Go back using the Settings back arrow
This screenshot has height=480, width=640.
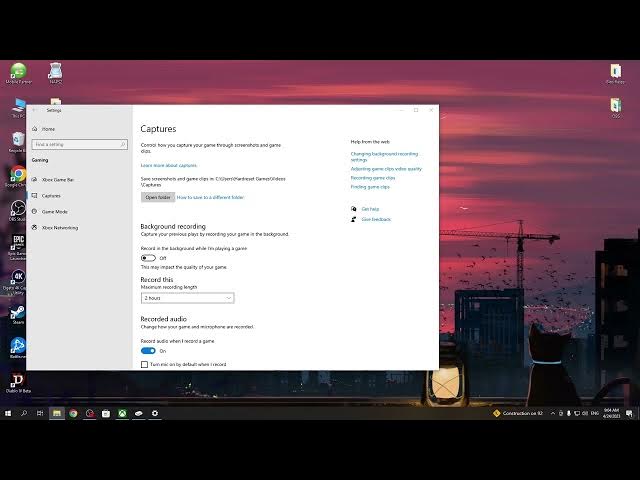34,110
